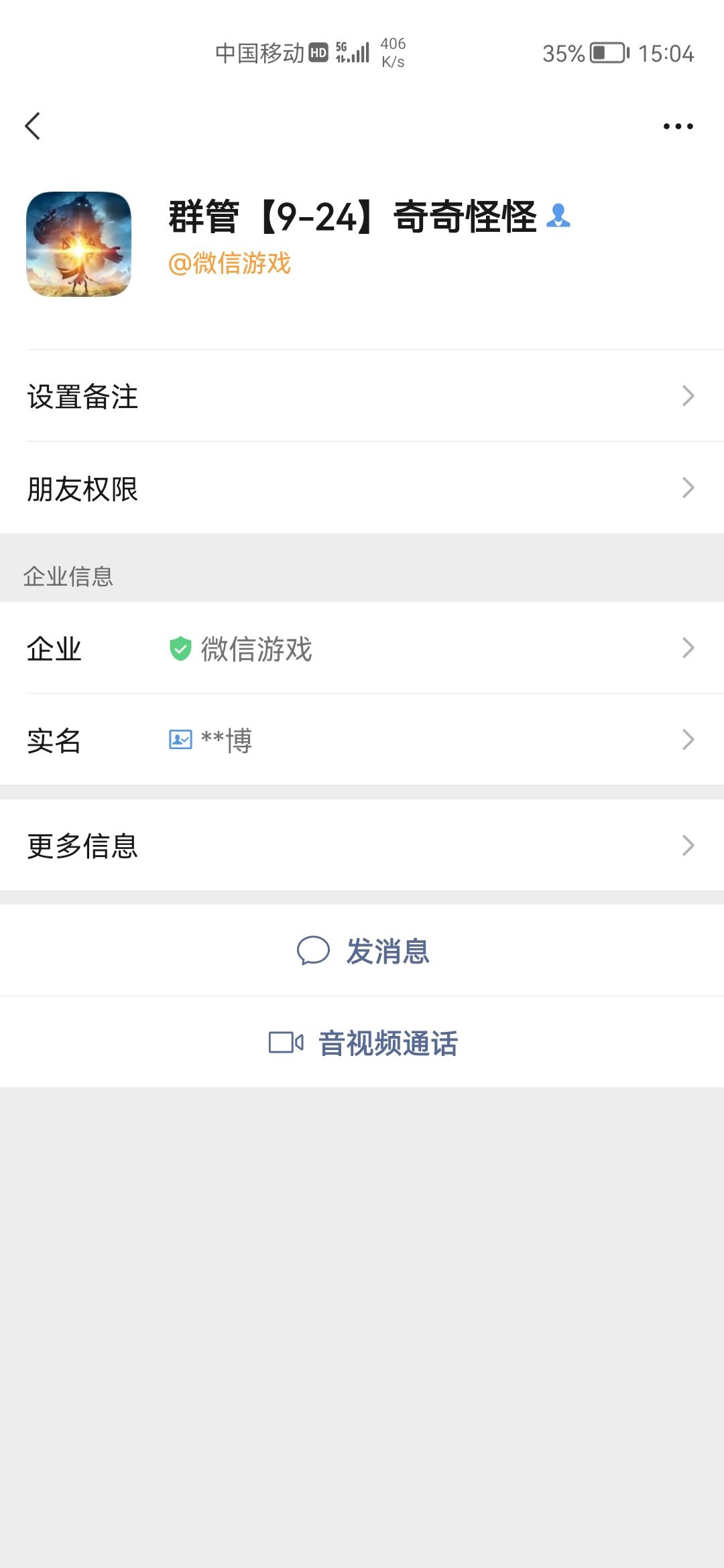
Task: Open the 实名 **博 details row
Action: click(362, 740)
